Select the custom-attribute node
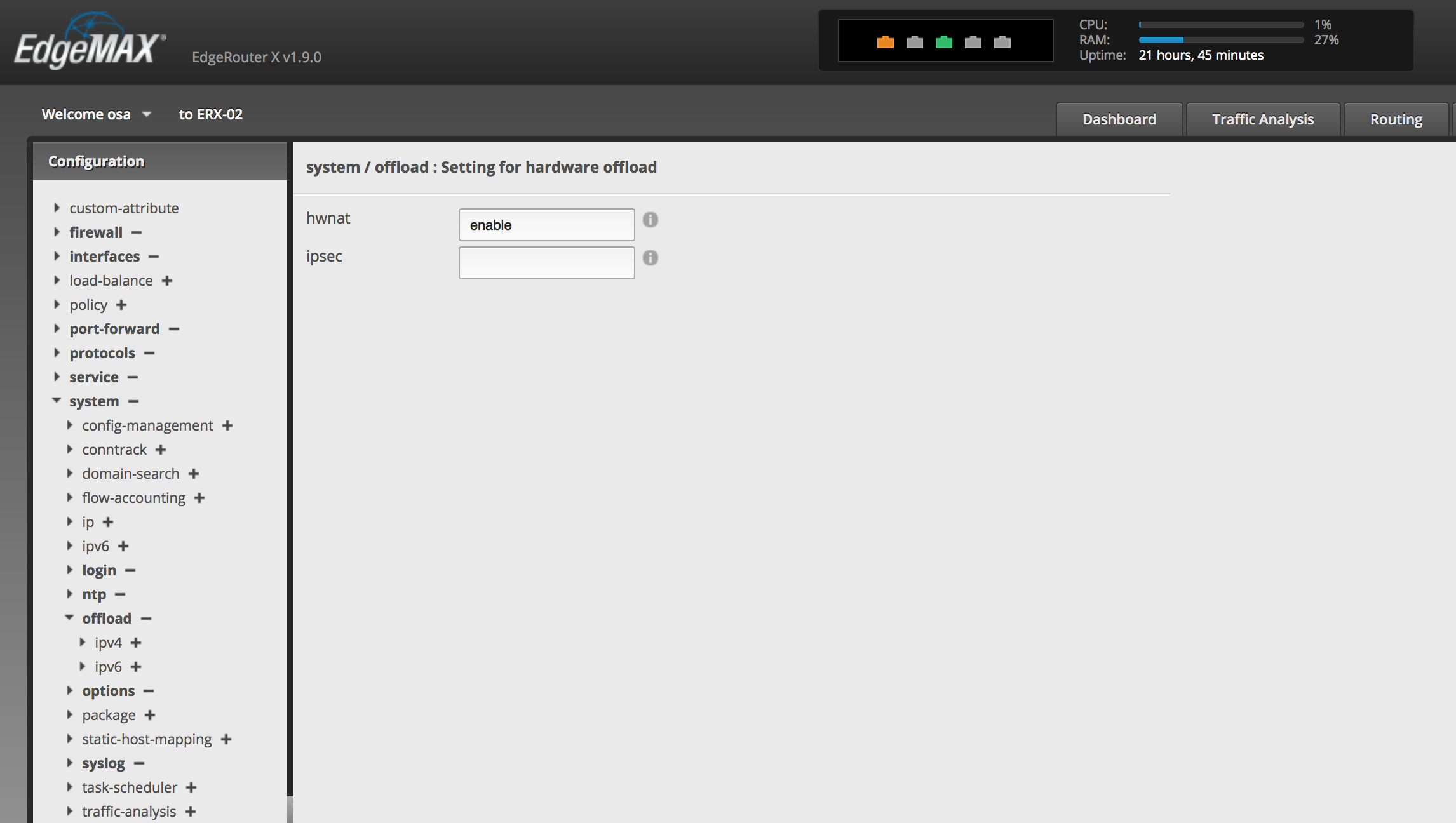The width and height of the screenshot is (1456, 823). [124, 208]
